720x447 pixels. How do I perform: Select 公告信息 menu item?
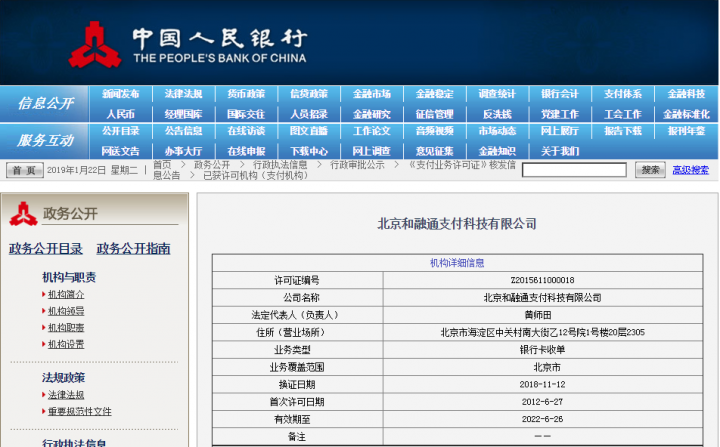pyautogui.click(x=183, y=131)
